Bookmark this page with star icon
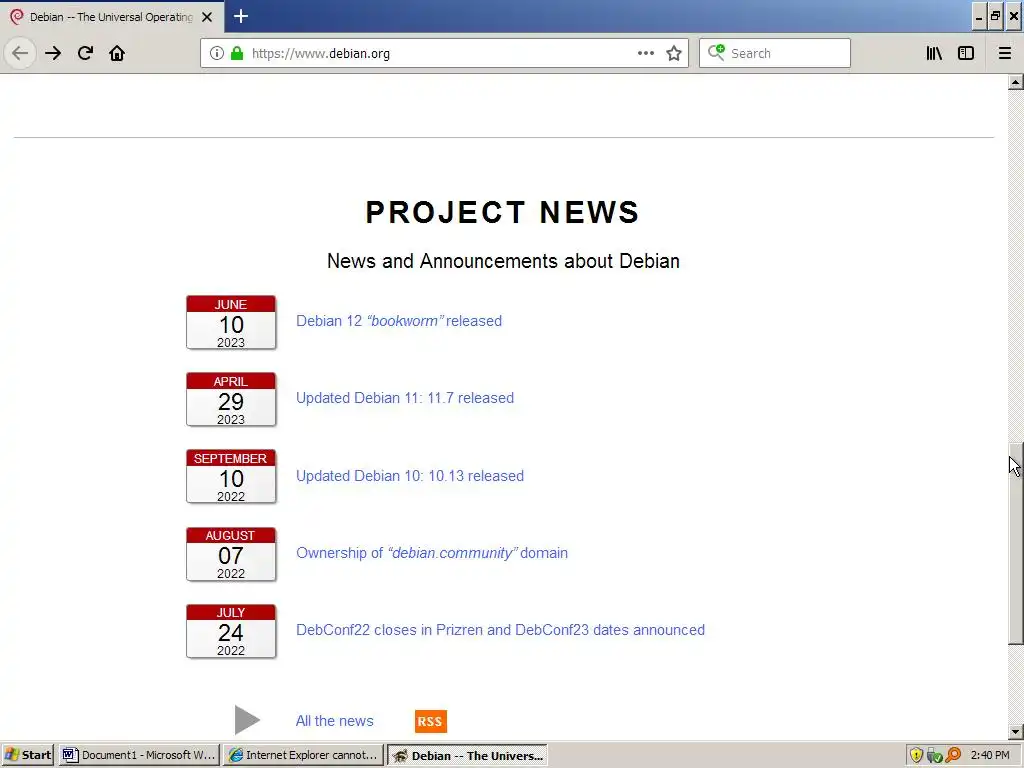Viewport: 1024px width, 768px height. (674, 53)
